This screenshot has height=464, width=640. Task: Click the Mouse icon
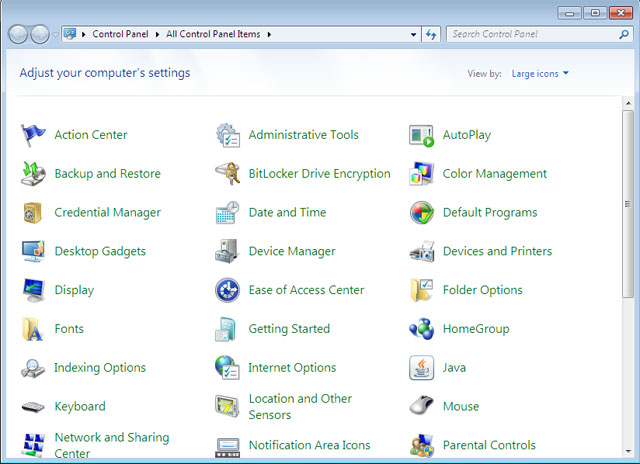point(421,407)
